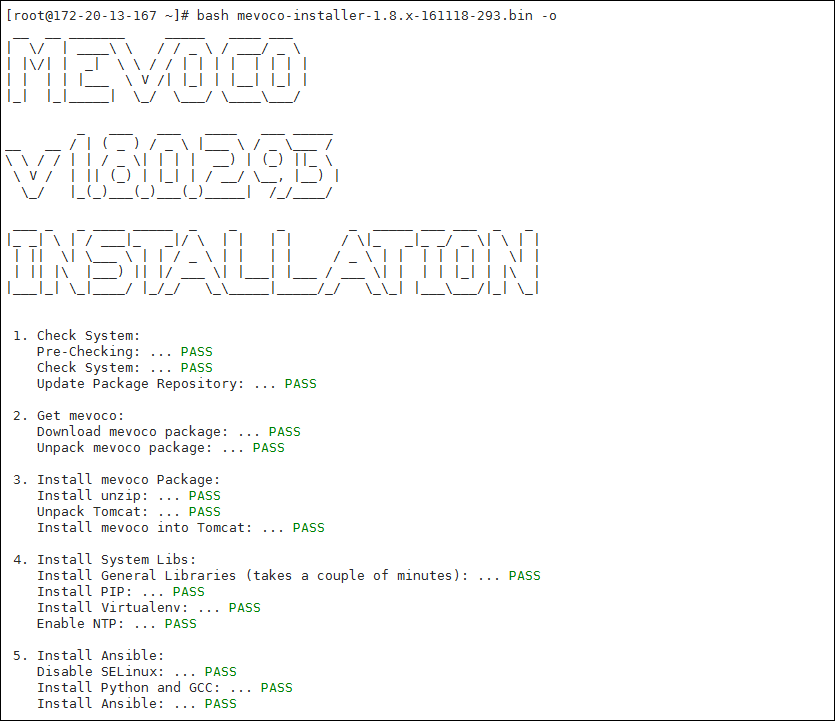Click the "Disable SELinux:" step label
This screenshot has height=721, width=835.
click(x=101, y=671)
